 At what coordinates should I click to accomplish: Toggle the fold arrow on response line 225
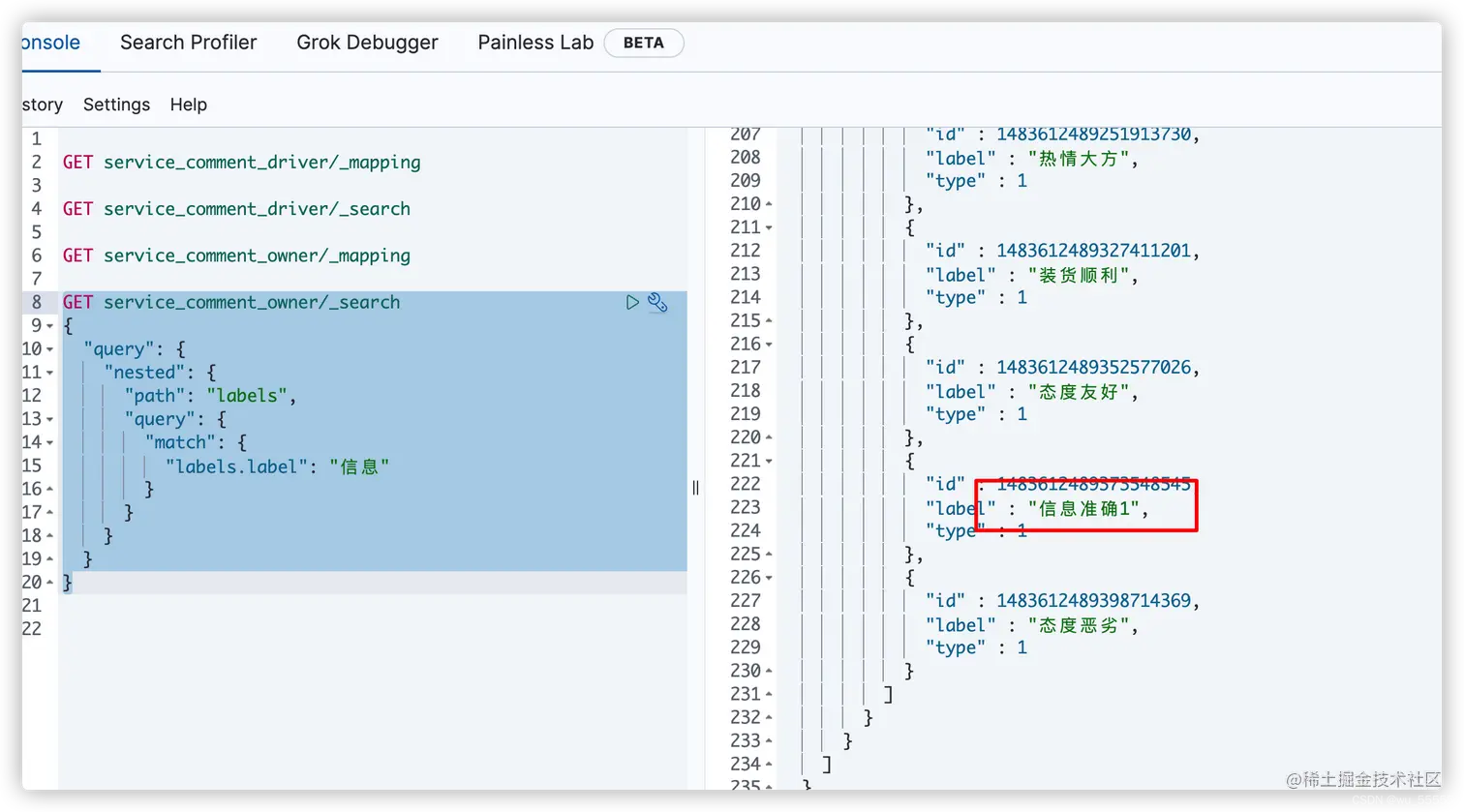(769, 555)
